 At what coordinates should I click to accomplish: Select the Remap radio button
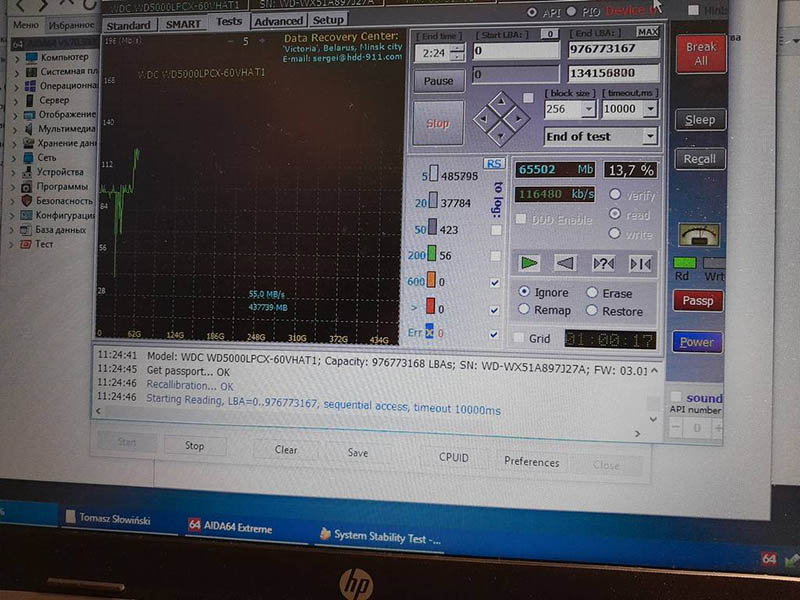pos(525,310)
